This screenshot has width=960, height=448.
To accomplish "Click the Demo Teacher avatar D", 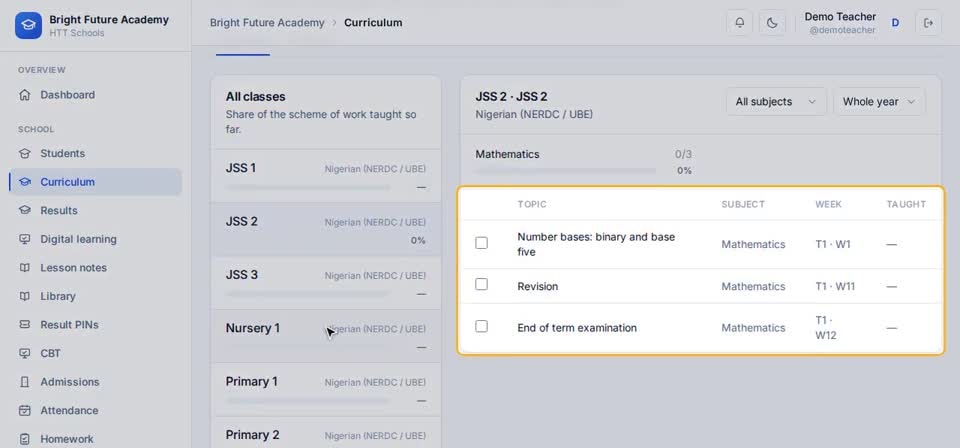I will point(895,23).
